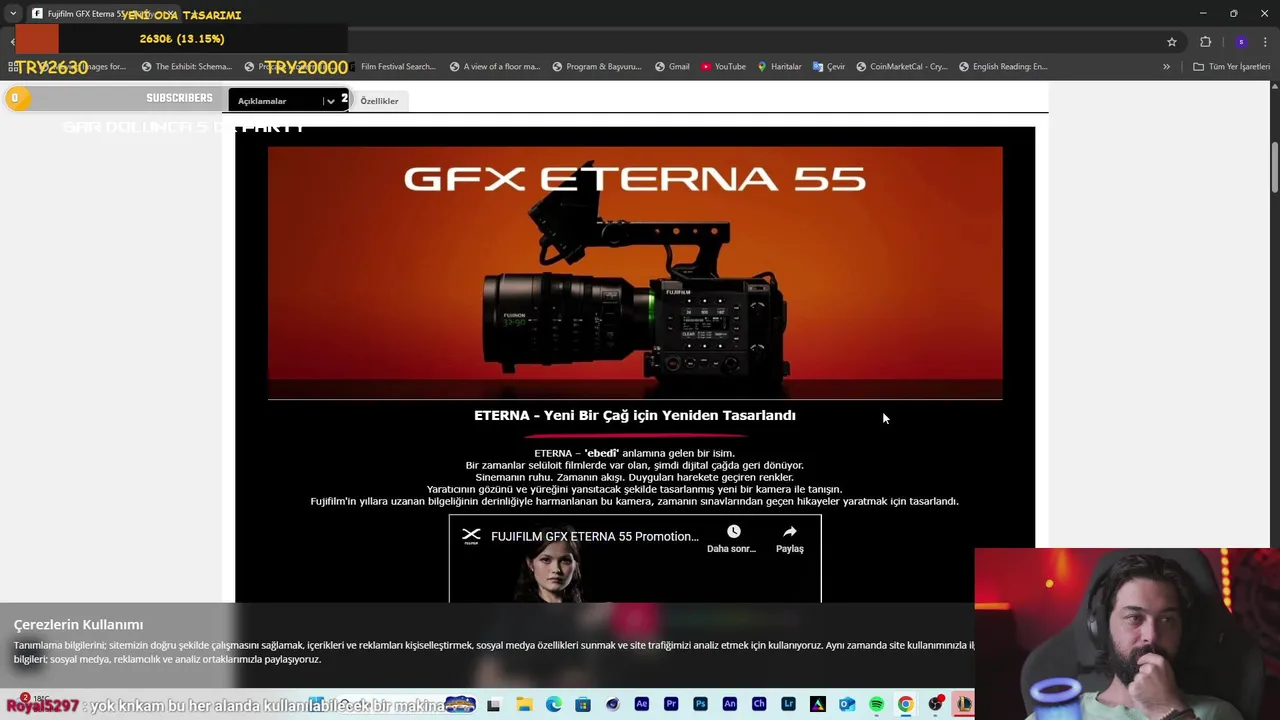Open the FUJIFILM GFX ETERNA 55 Promotion video title
This screenshot has width=1280, height=720.
point(595,537)
